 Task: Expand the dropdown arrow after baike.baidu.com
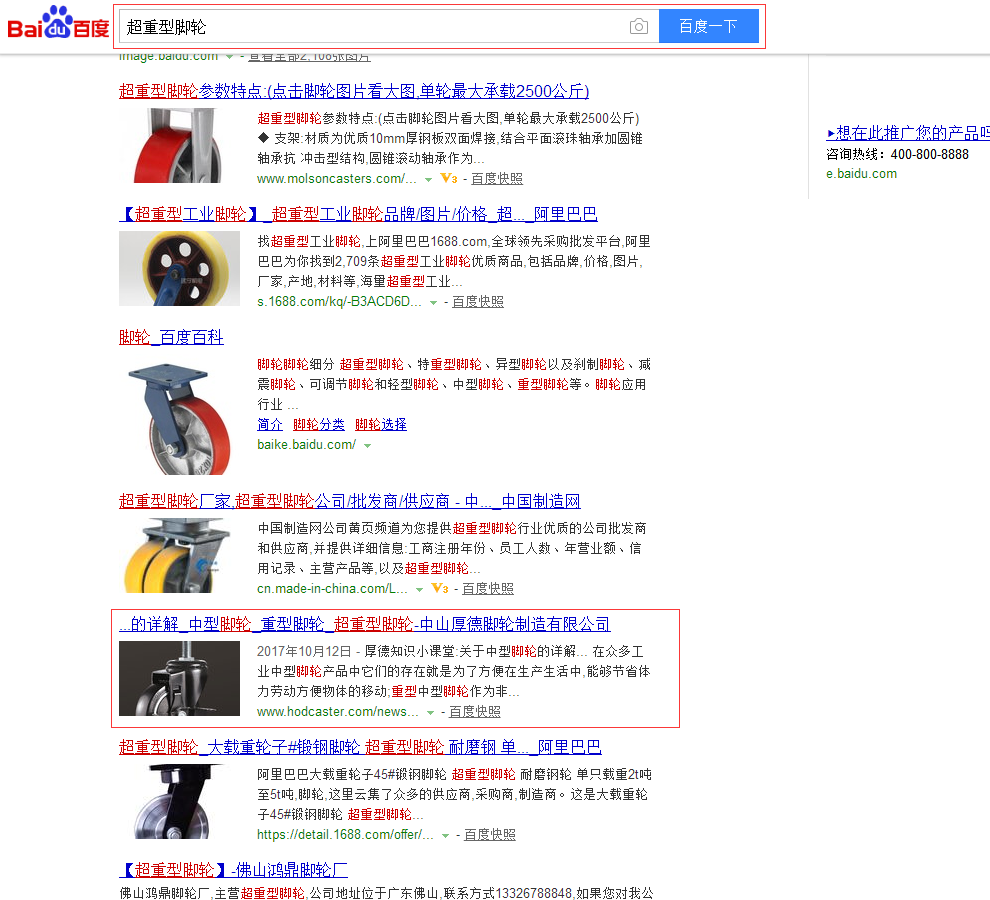tap(367, 445)
